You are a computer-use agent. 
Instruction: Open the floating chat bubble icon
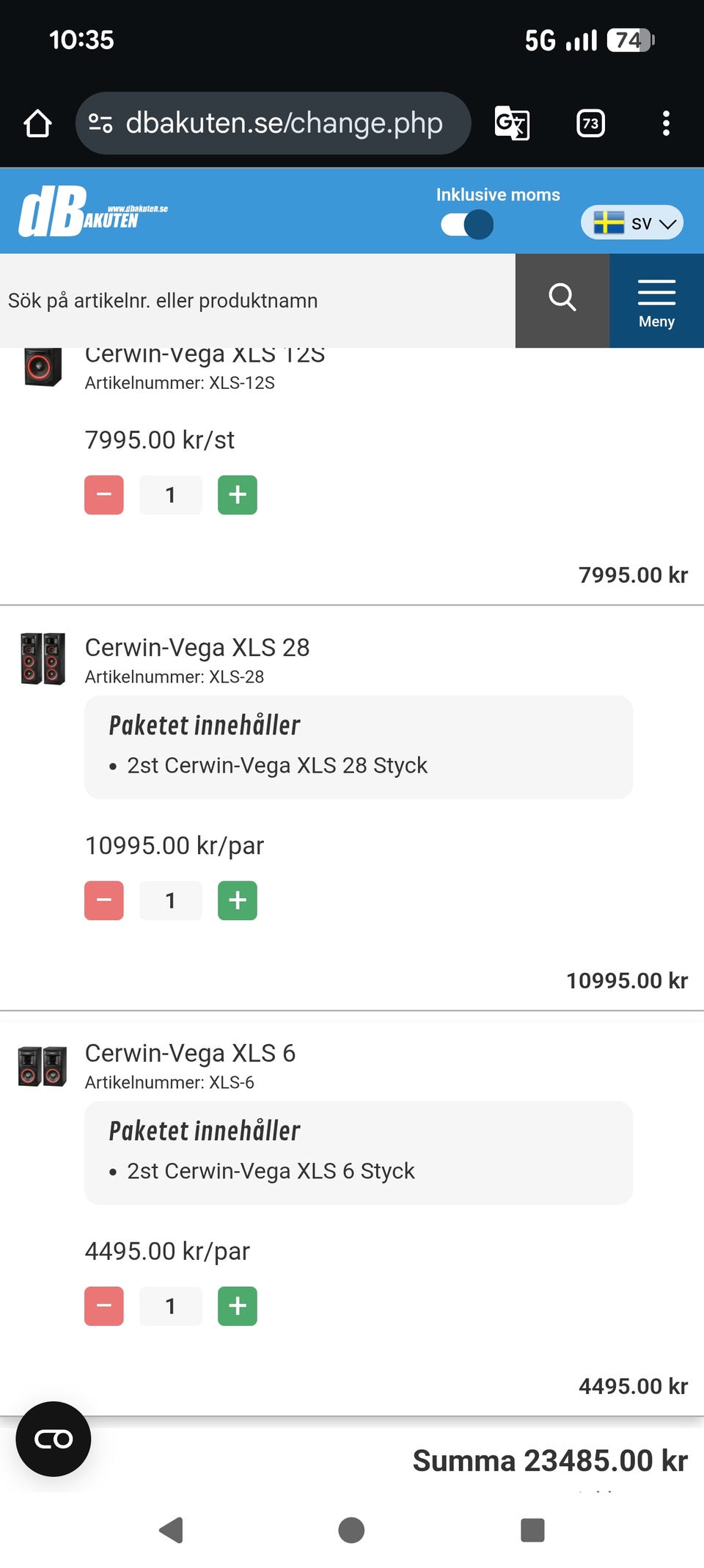coord(54,1439)
